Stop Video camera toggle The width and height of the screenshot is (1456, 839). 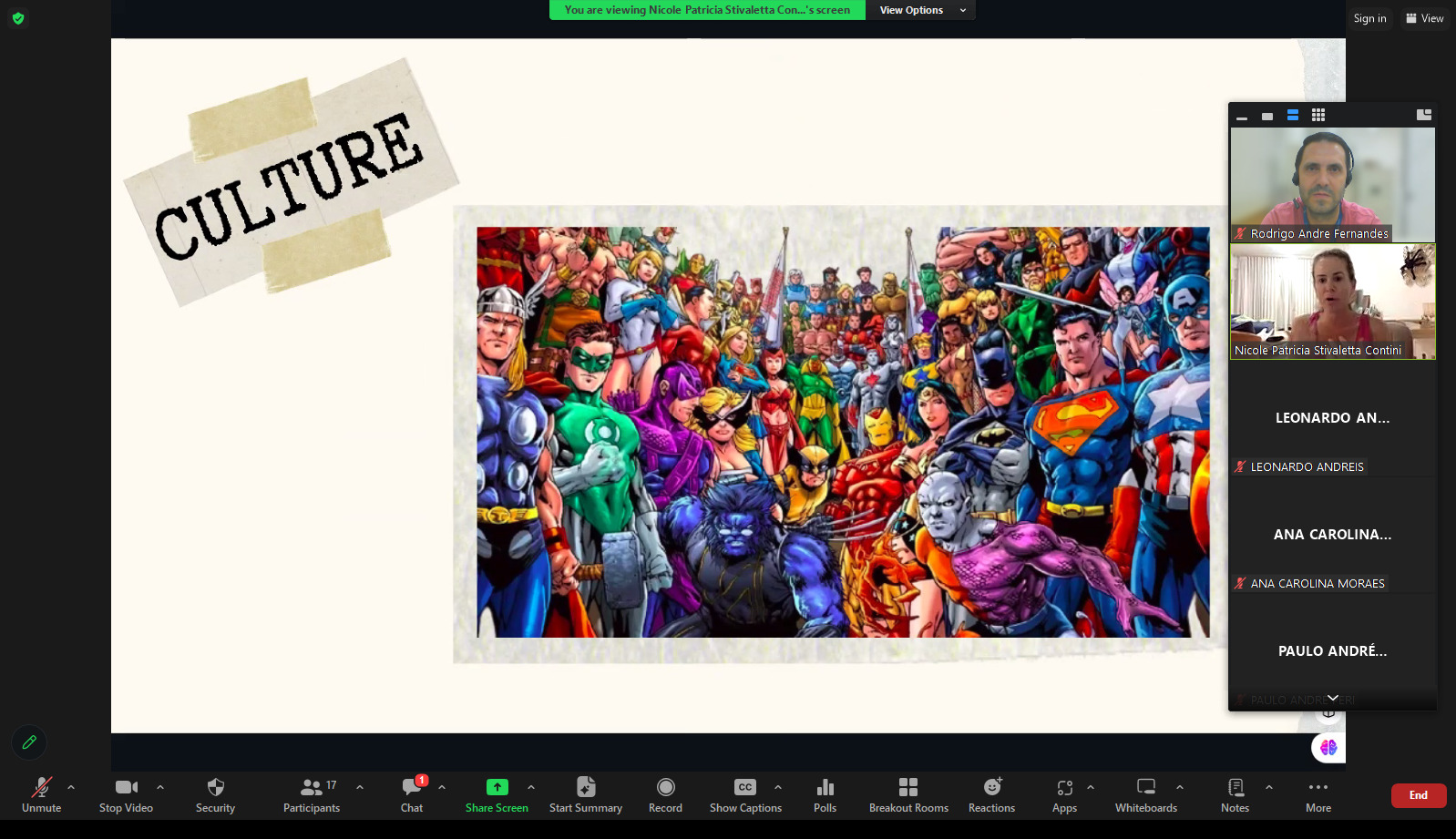pyautogui.click(x=126, y=794)
